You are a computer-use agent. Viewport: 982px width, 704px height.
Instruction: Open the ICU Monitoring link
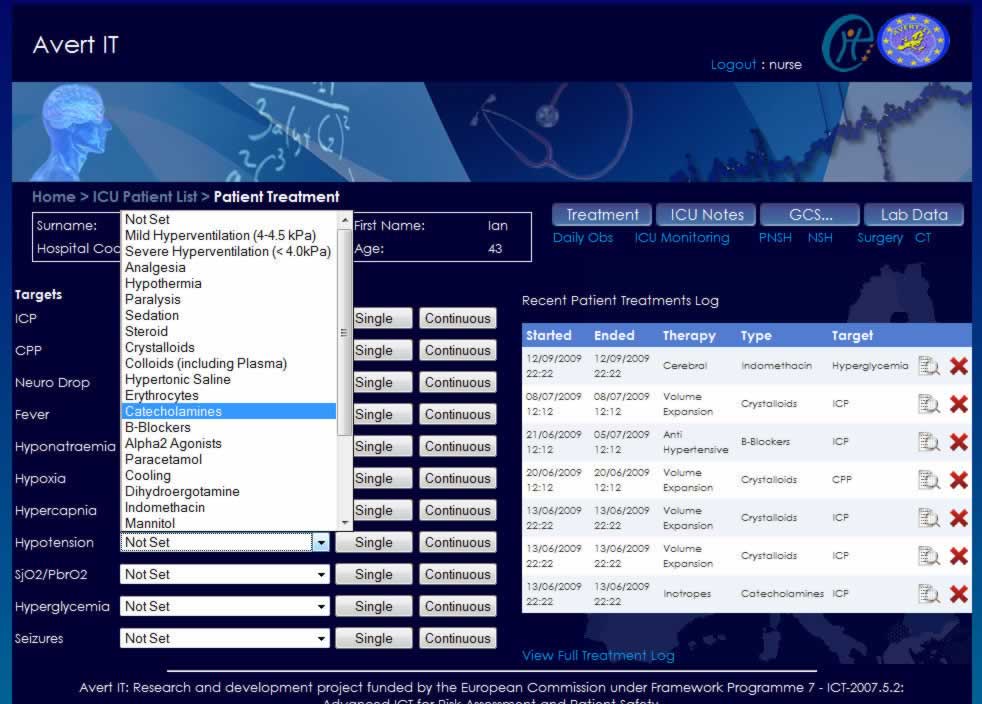coord(682,238)
